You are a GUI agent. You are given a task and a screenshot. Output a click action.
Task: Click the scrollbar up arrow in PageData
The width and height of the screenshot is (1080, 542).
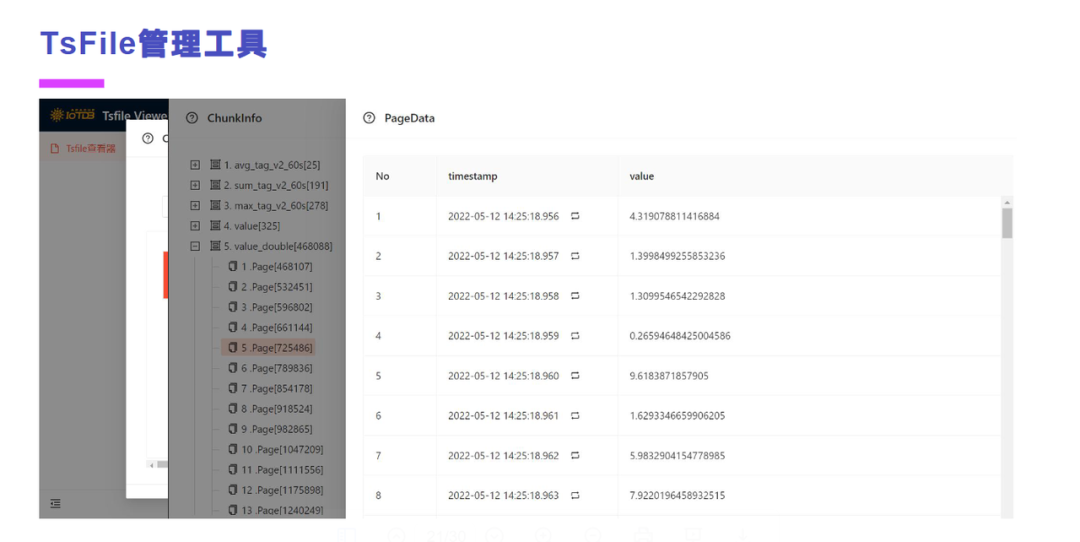pyautogui.click(x=1007, y=202)
